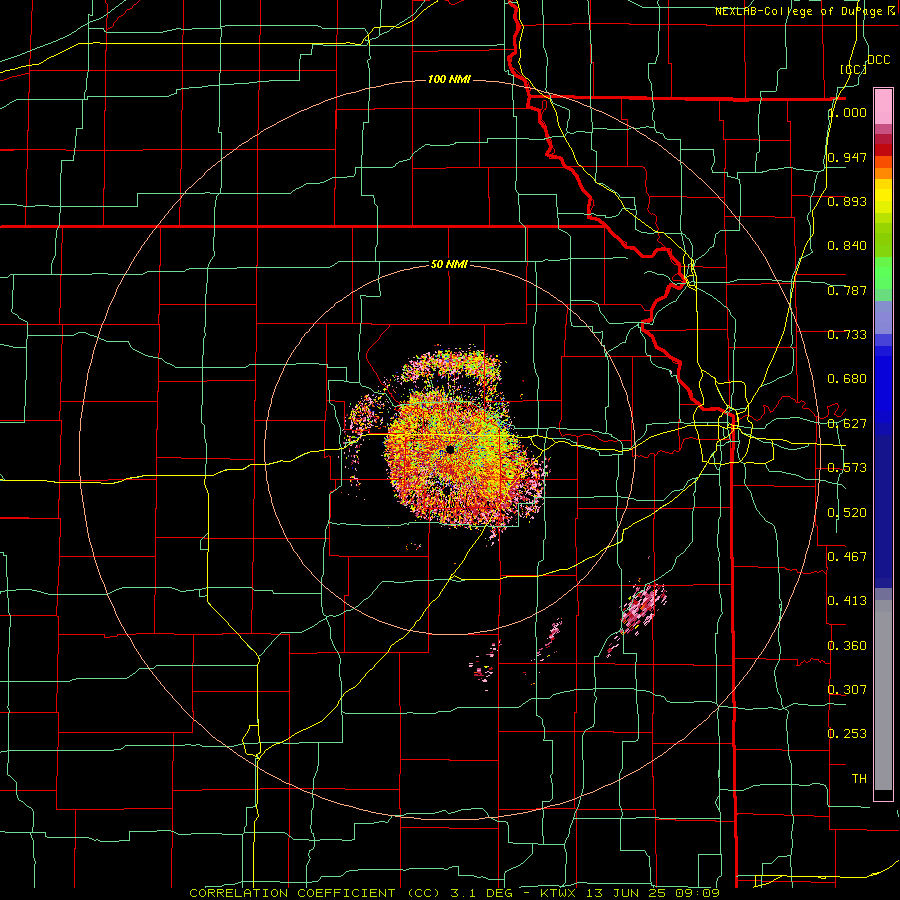Click the 0.627 legend value

(x=847, y=424)
